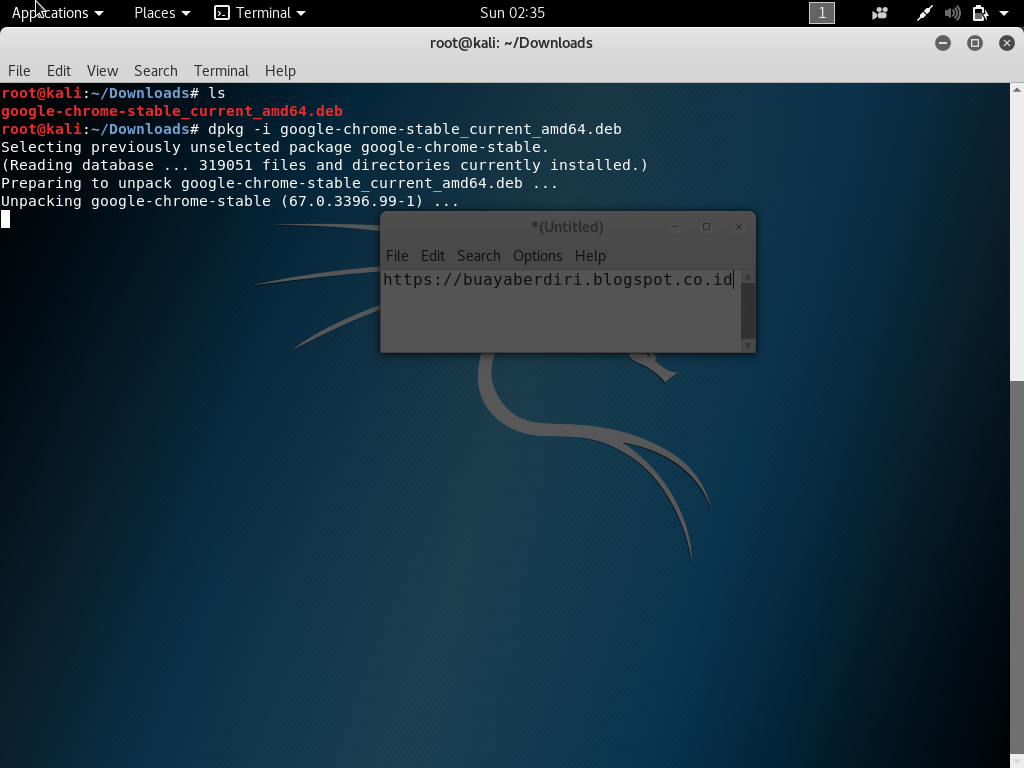Viewport: 1024px width, 768px height.
Task: Open the Edit menu in Leafpad
Action: point(432,256)
